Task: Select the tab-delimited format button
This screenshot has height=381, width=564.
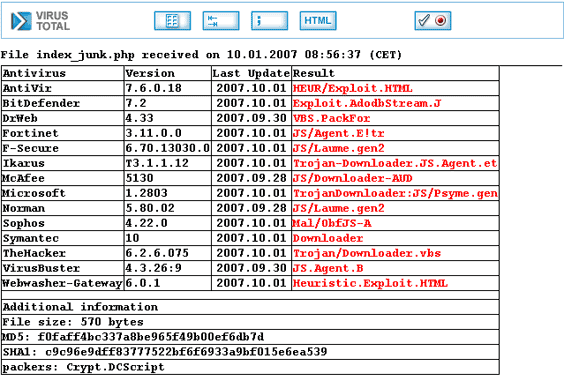Action: pyautogui.click(x=221, y=21)
